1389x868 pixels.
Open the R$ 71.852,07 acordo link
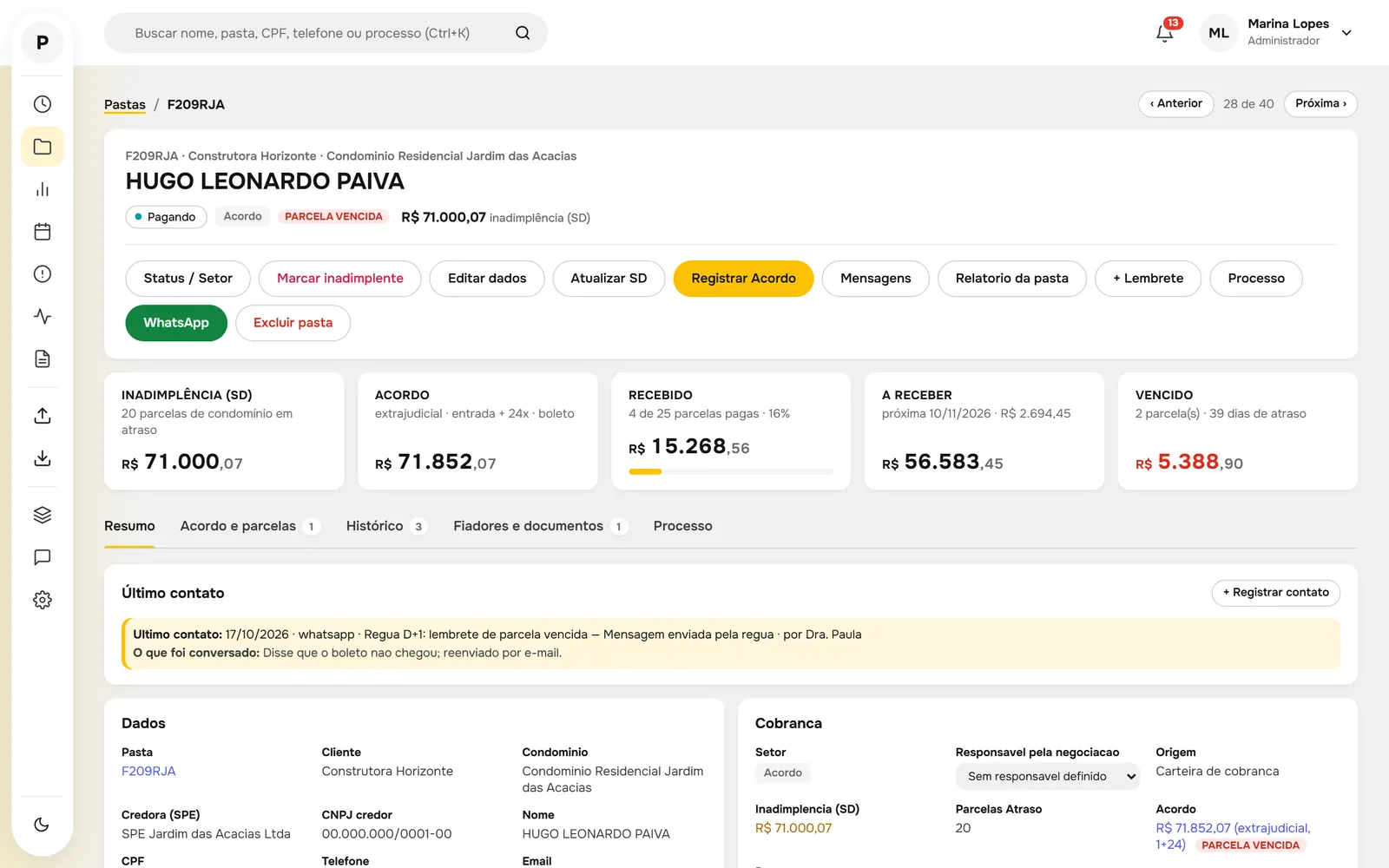click(1233, 836)
